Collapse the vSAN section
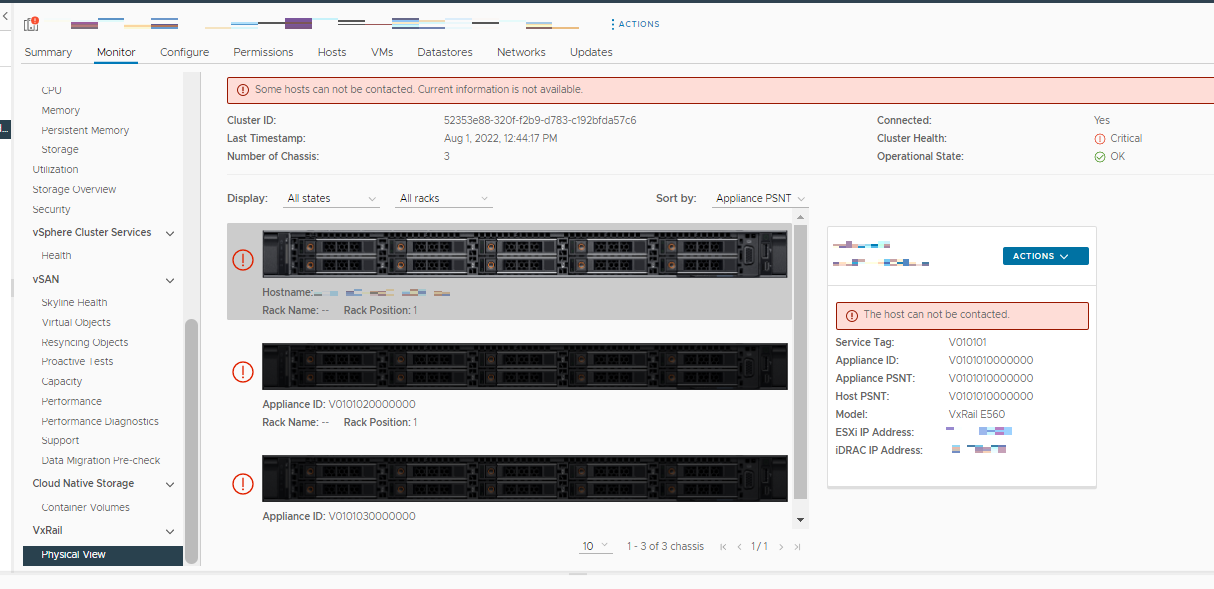Screen dimensions: 1214x589 (170, 281)
